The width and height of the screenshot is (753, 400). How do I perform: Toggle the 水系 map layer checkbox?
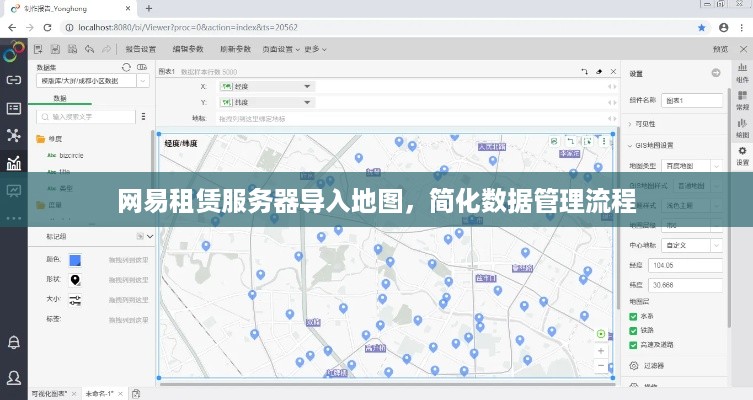coord(633,316)
